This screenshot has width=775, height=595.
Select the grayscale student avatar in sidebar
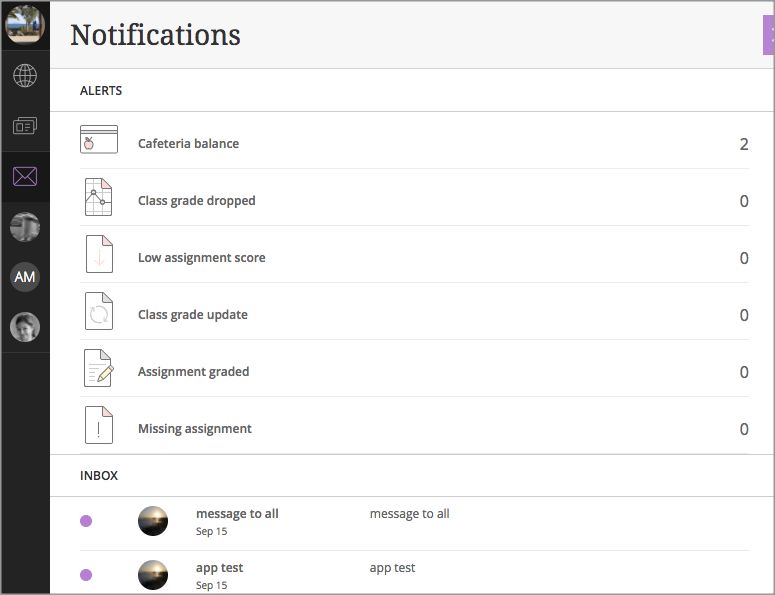pos(25,227)
